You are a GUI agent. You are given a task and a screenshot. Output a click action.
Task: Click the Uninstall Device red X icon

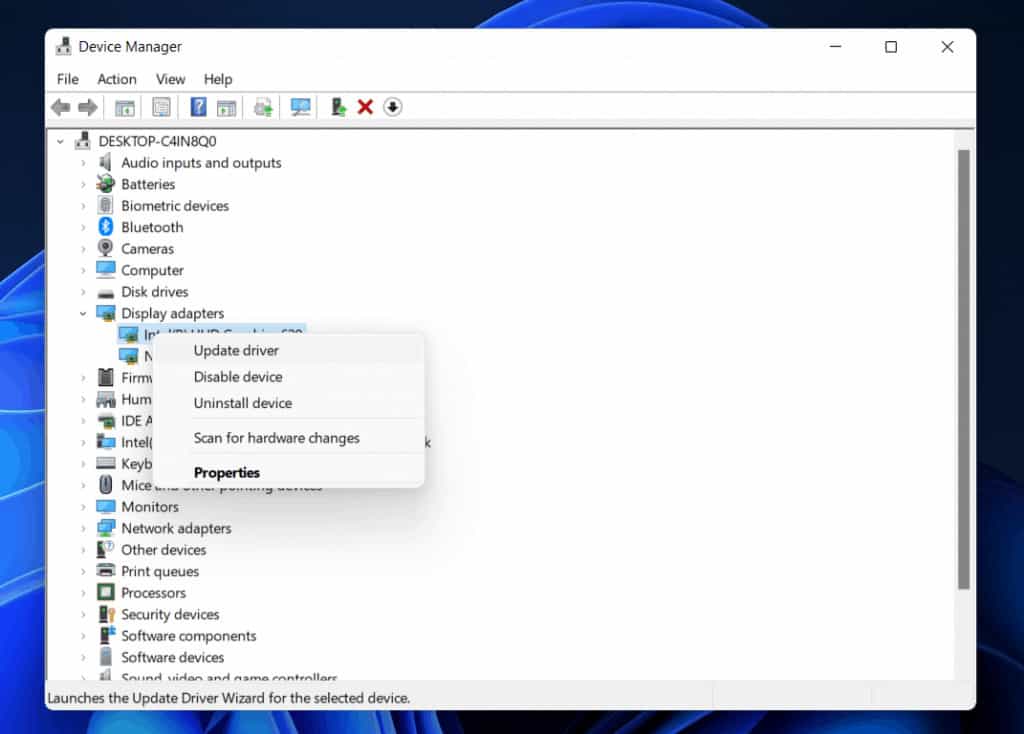tap(365, 107)
